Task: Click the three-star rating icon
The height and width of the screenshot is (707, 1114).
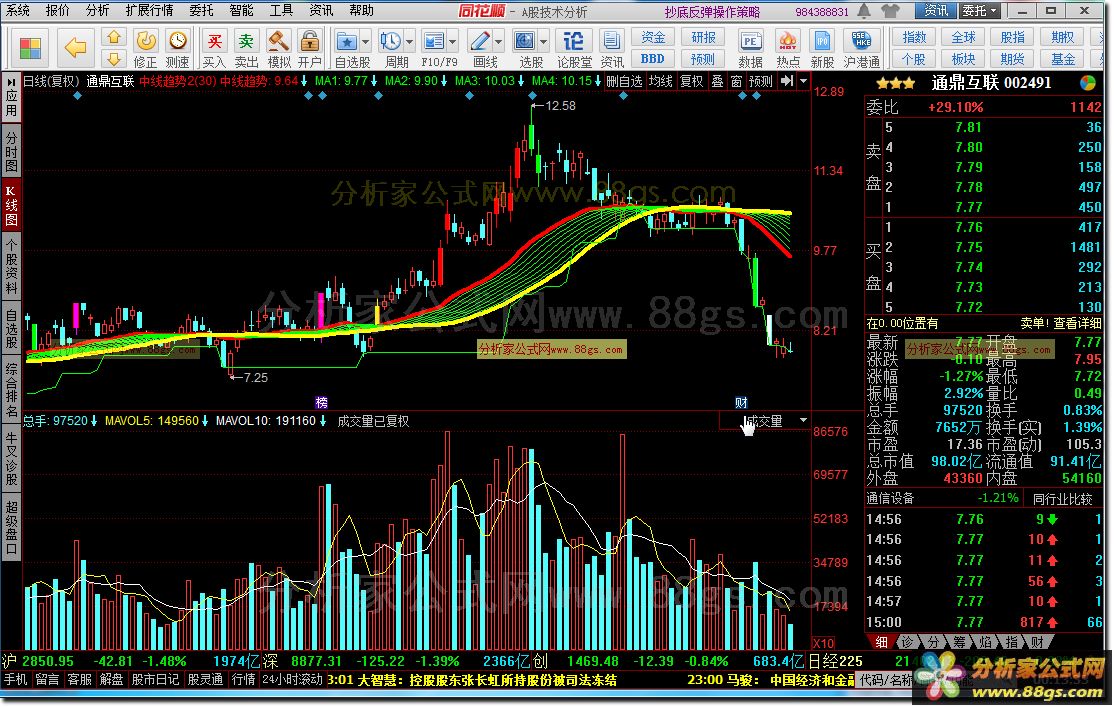Action: click(x=896, y=83)
